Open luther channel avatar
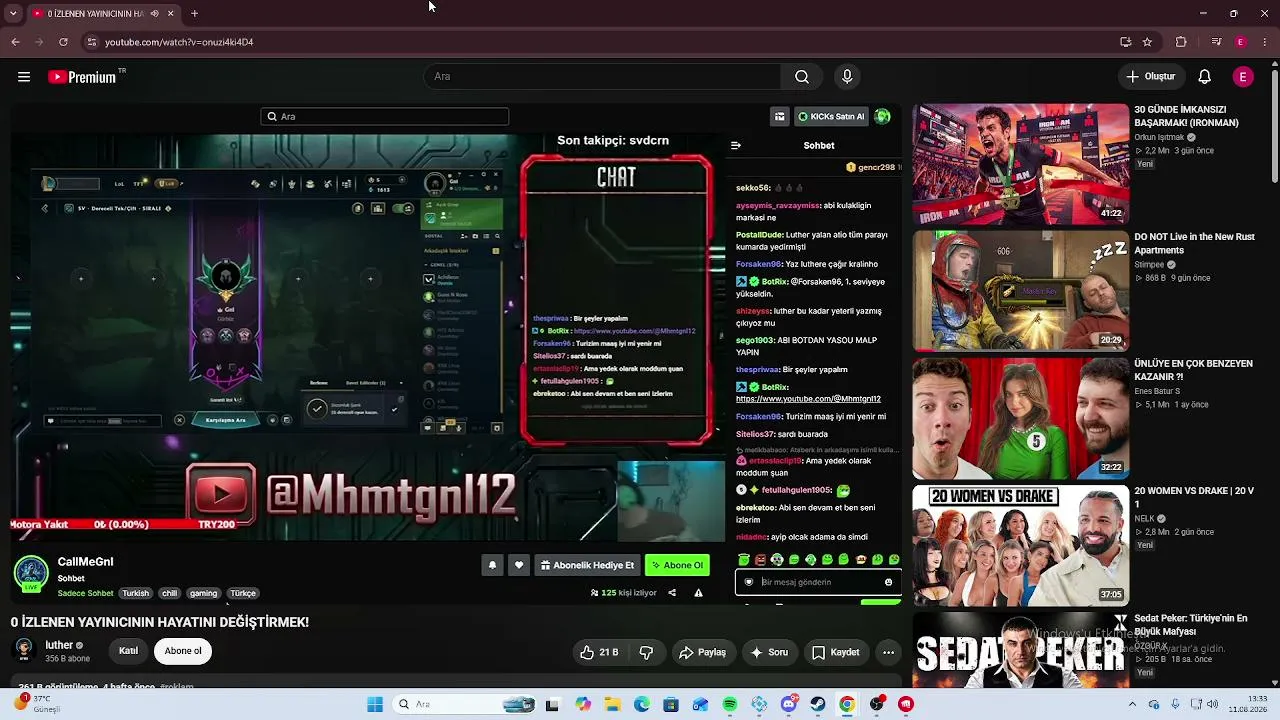Viewport: 1280px width, 720px height. pyautogui.click(x=24, y=650)
